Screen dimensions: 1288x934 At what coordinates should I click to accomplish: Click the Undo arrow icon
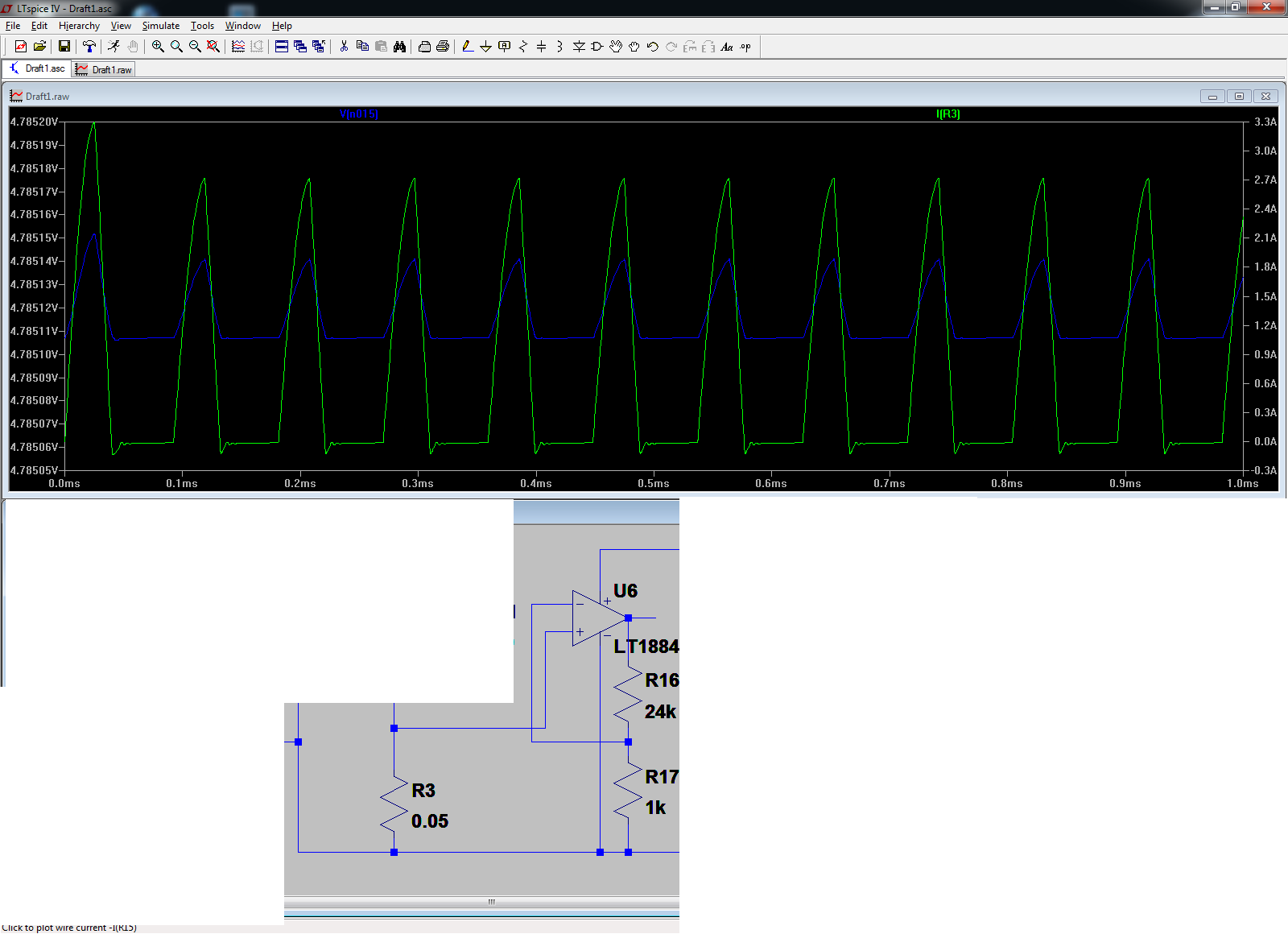point(653,47)
